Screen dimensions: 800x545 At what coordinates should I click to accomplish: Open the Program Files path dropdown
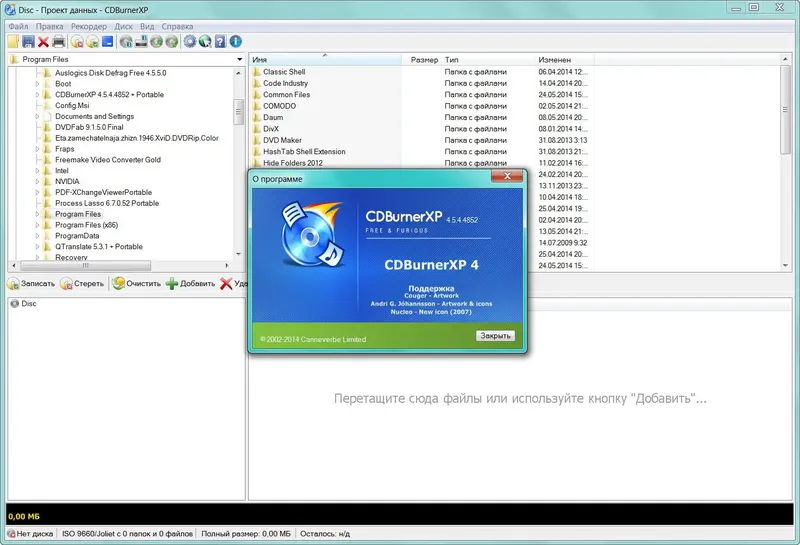pyautogui.click(x=239, y=60)
